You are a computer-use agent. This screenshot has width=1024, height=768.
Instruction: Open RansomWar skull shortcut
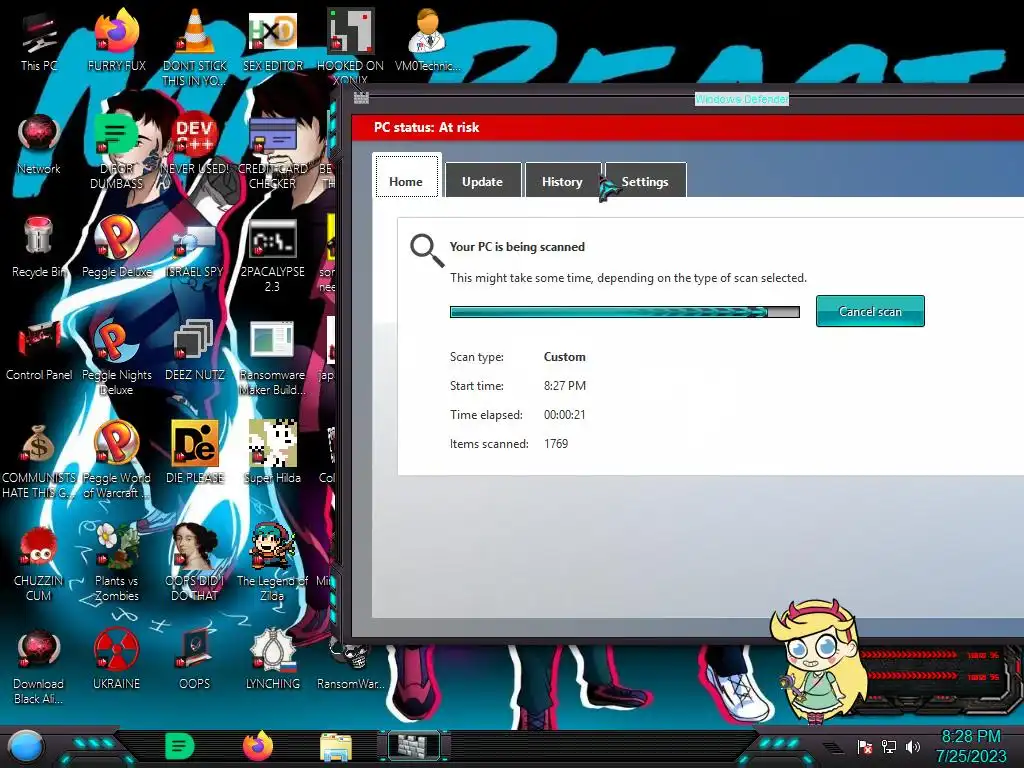pyautogui.click(x=350, y=666)
